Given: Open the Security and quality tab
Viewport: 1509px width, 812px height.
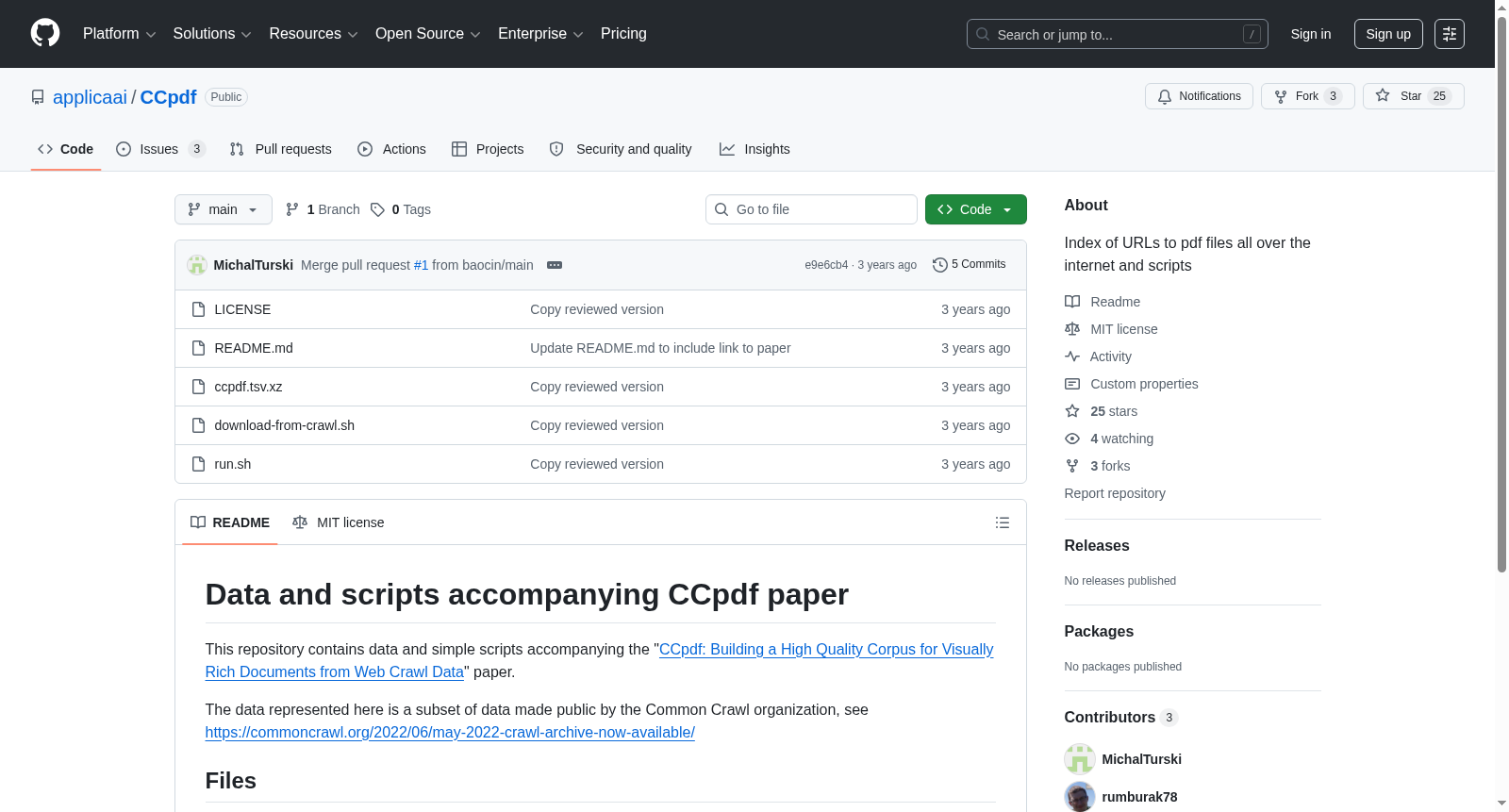Looking at the screenshot, I should 621,149.
